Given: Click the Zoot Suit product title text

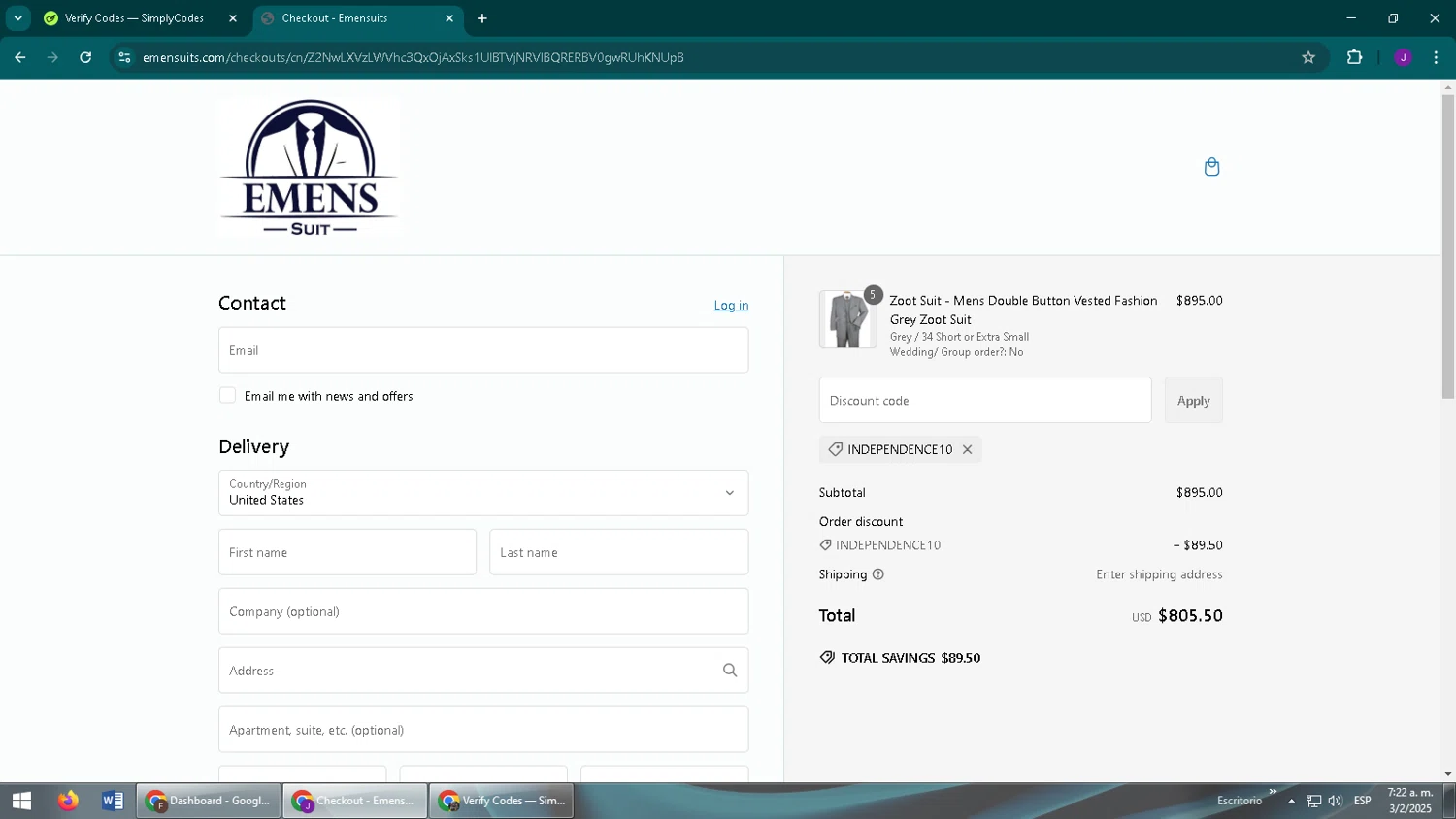Looking at the screenshot, I should [x=1023, y=310].
